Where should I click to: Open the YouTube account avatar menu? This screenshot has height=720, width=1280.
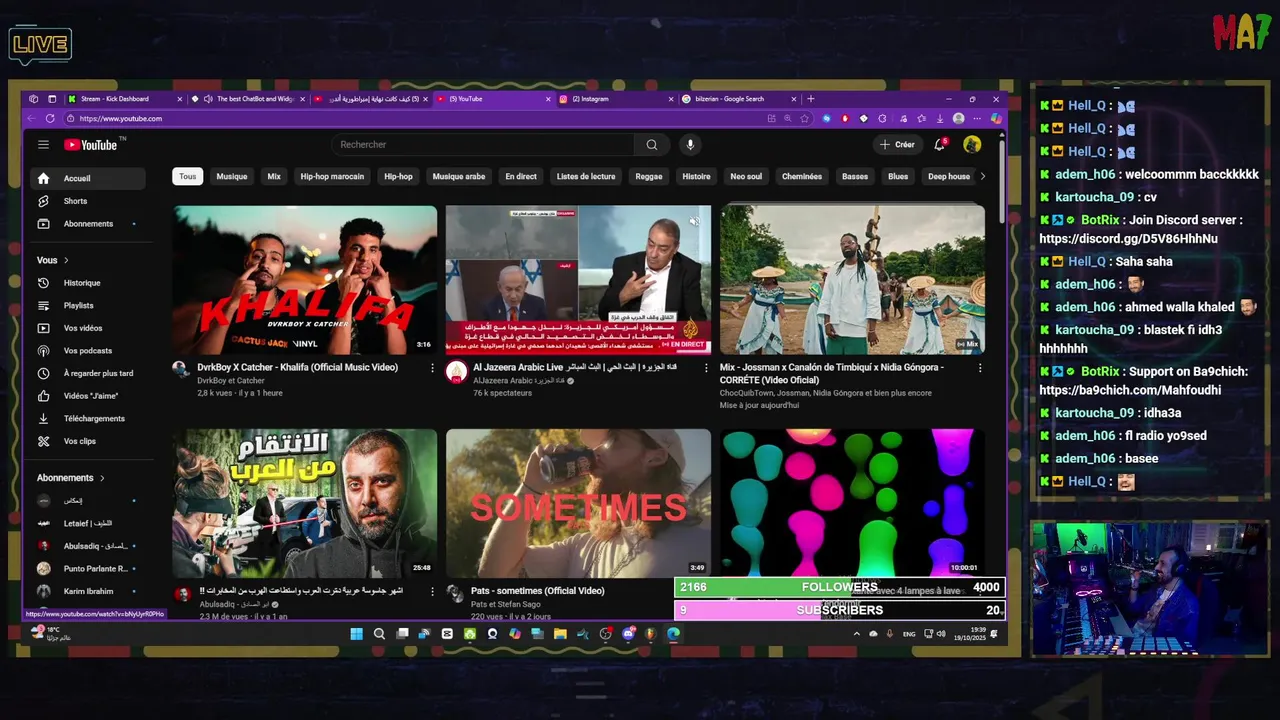pyautogui.click(x=972, y=145)
